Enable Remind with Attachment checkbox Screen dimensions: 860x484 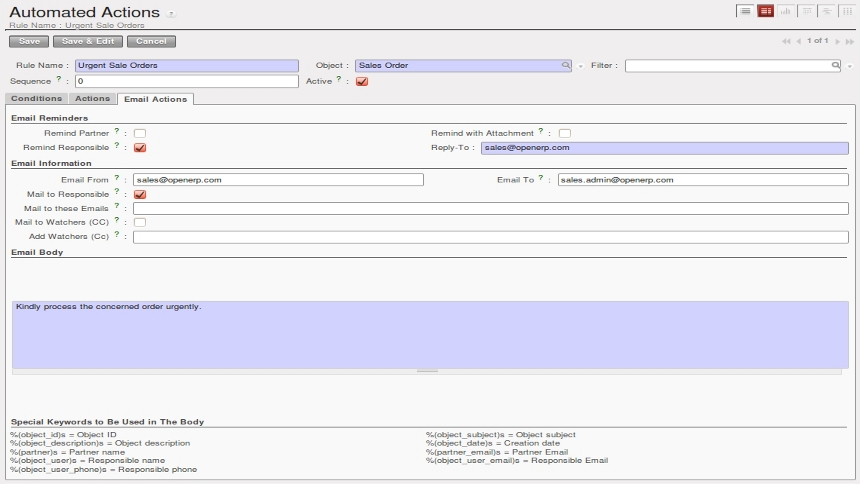click(x=564, y=133)
